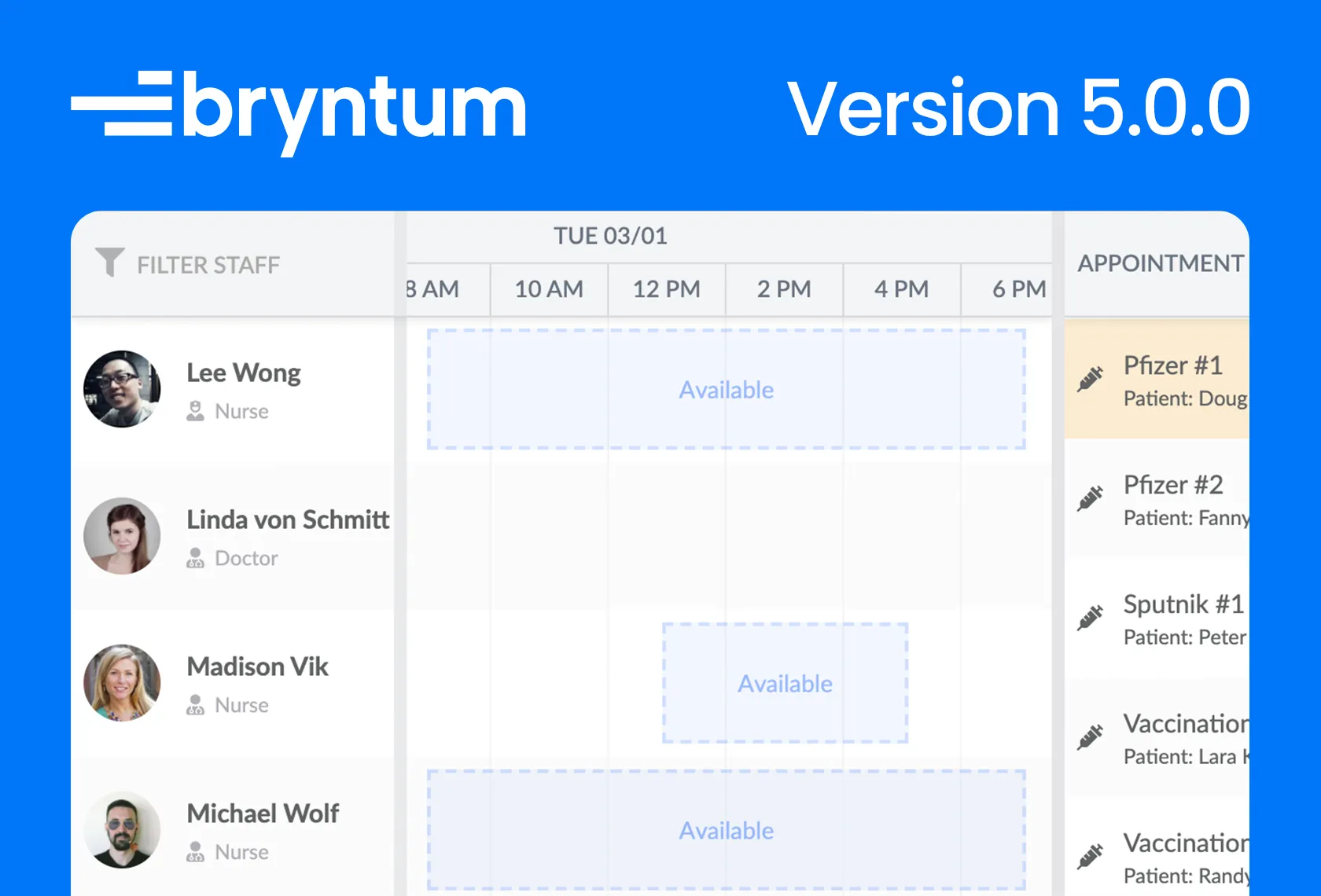The width and height of the screenshot is (1321, 896).
Task: Open Michael Wolf's avatar photo
Action: [122, 830]
